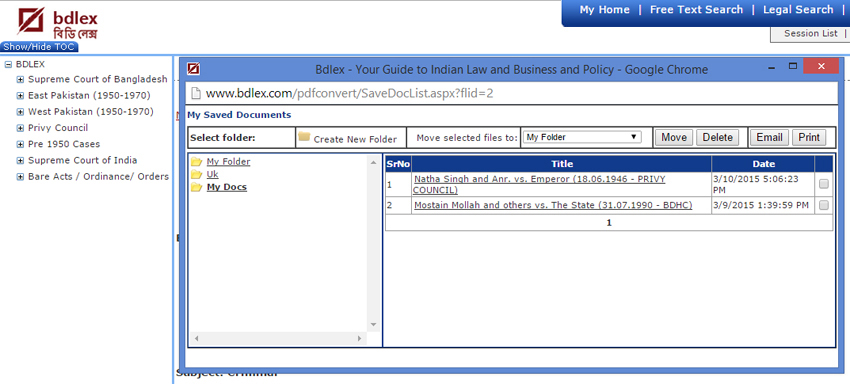
Task: Click the Title column header
Action: coord(562,164)
